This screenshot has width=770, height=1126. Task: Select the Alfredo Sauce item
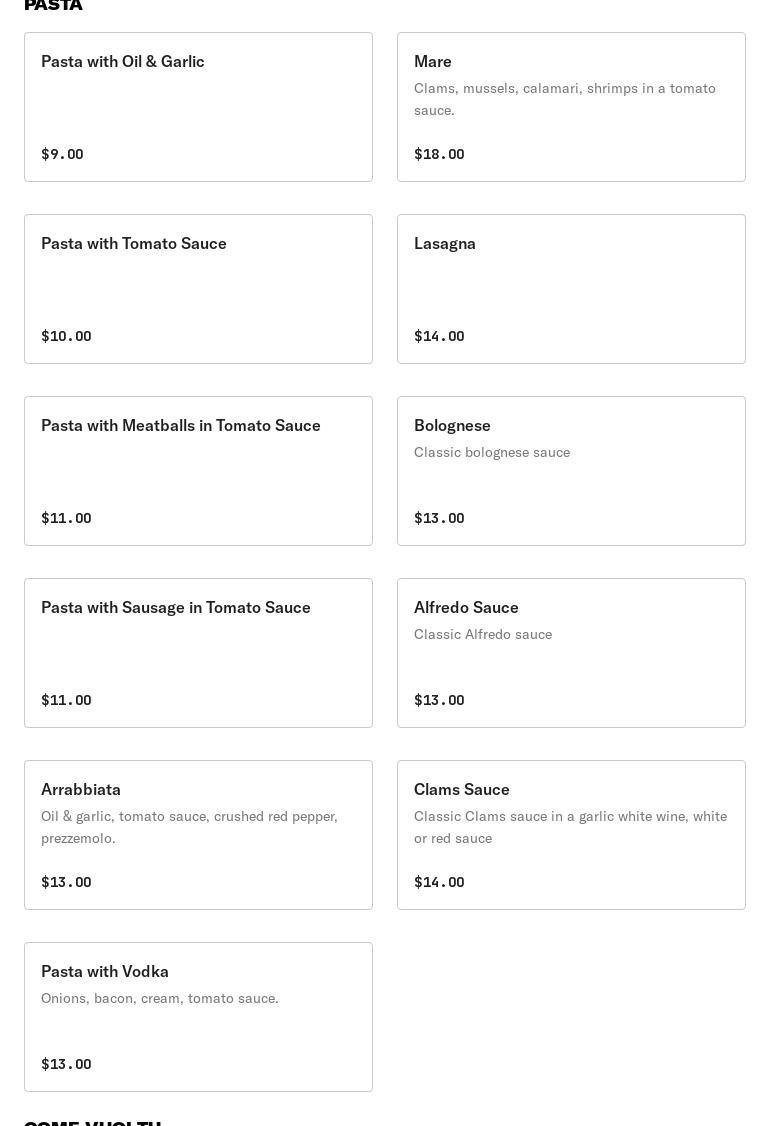point(571,653)
